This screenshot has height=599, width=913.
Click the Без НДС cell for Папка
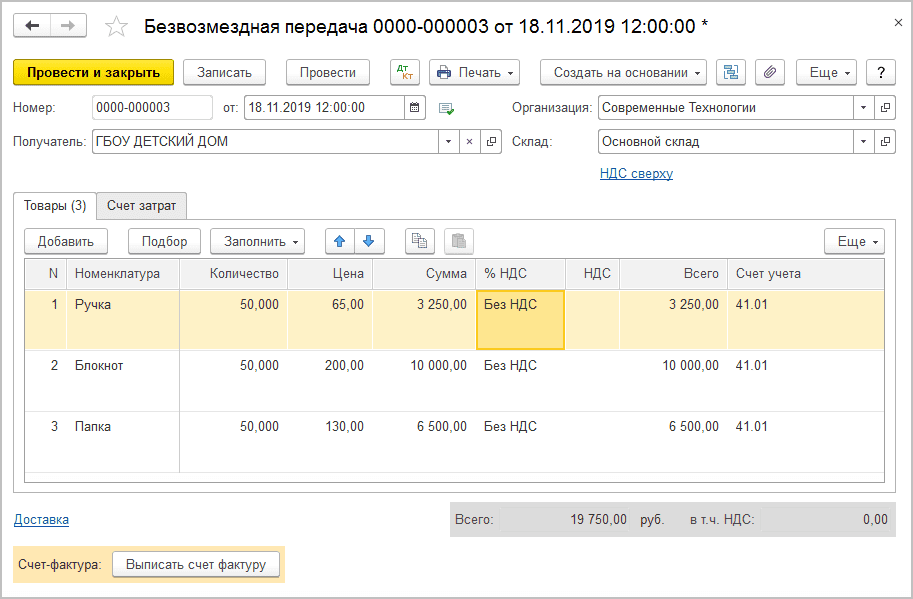click(x=521, y=442)
